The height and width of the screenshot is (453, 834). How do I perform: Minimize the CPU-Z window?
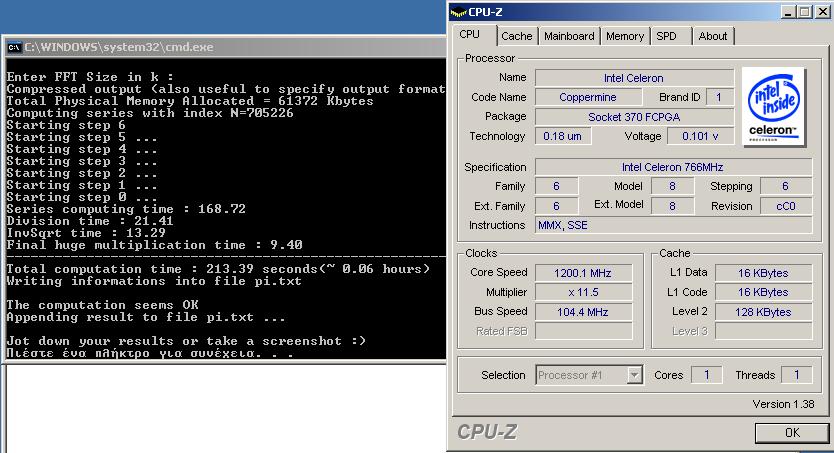pyautogui.click(x=788, y=12)
